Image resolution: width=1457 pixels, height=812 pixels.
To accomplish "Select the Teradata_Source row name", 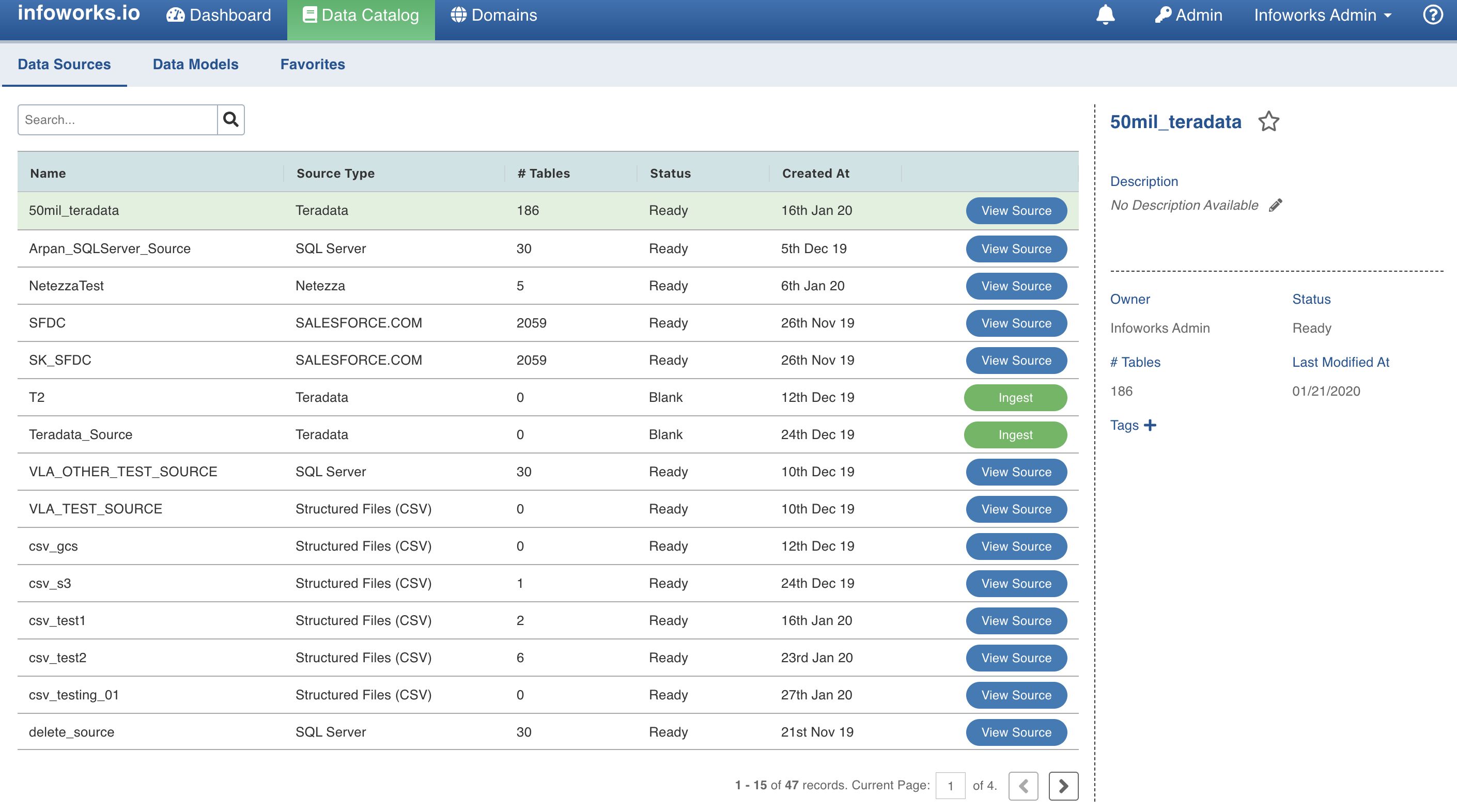I will pyautogui.click(x=80, y=434).
